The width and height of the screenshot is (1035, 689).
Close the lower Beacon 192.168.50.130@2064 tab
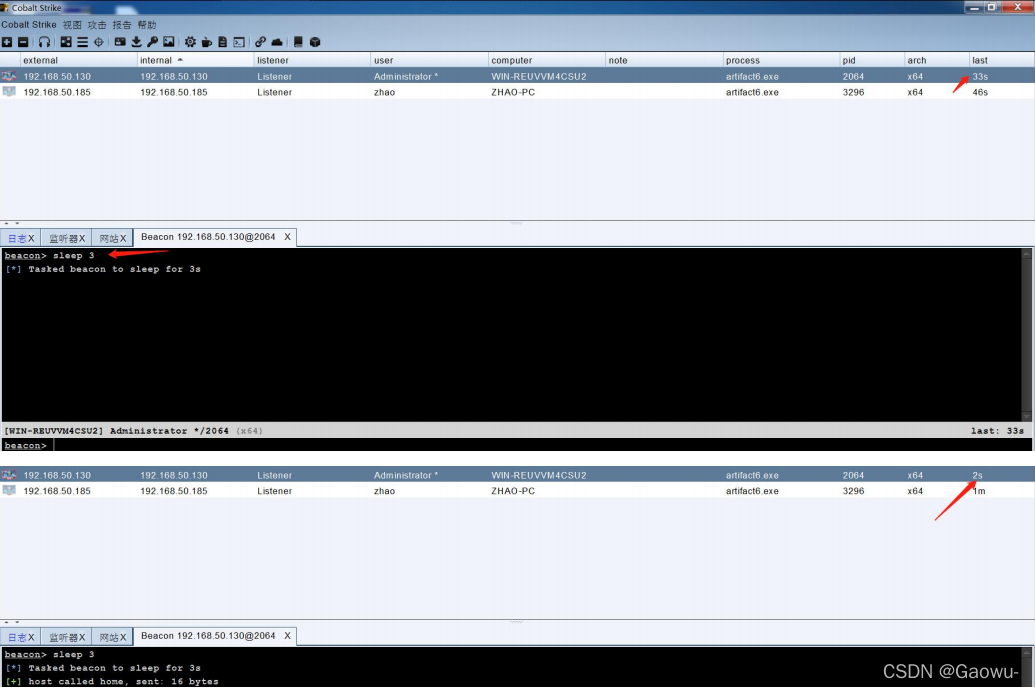pyautogui.click(x=287, y=636)
